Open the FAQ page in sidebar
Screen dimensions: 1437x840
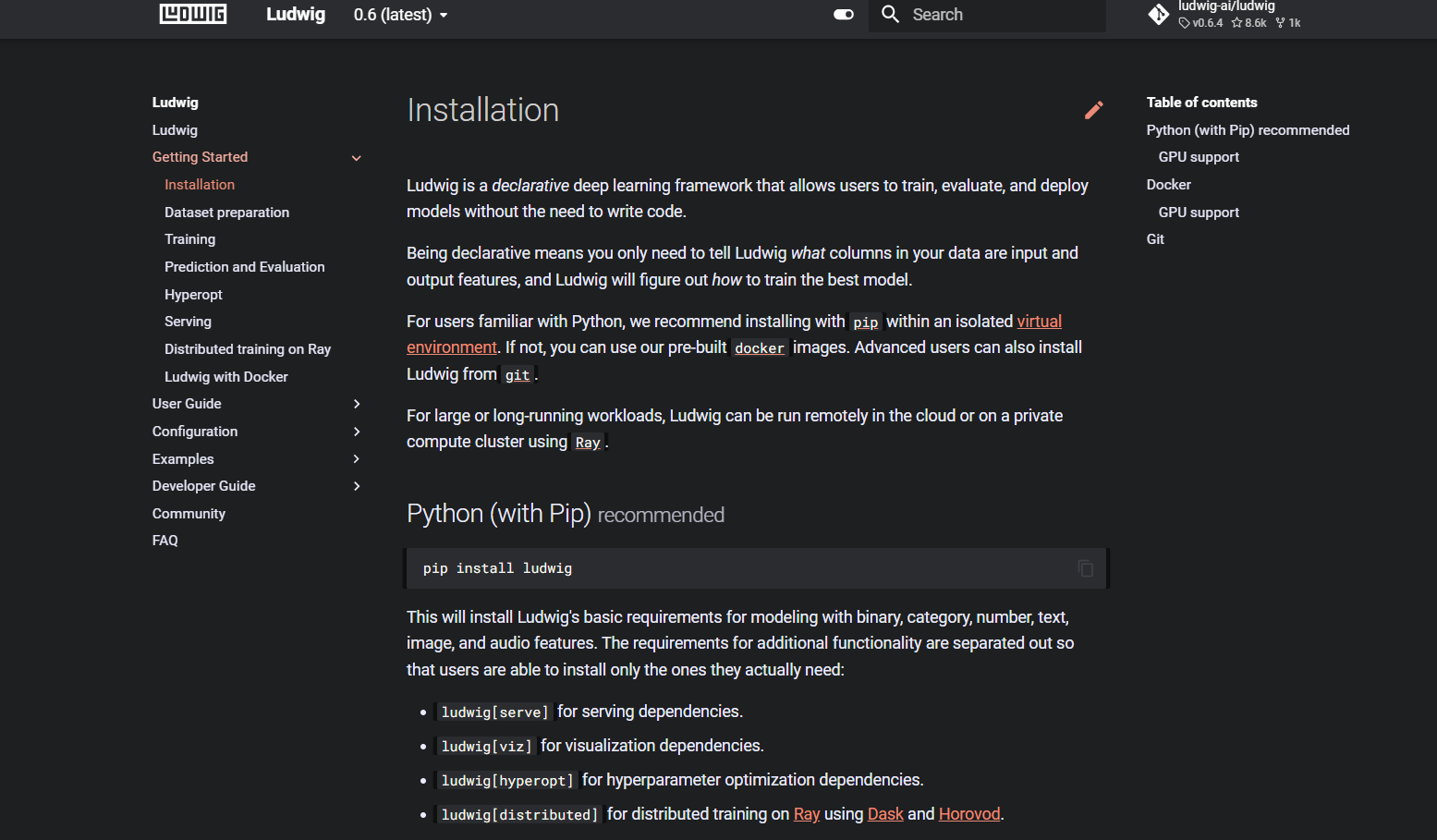pos(164,541)
